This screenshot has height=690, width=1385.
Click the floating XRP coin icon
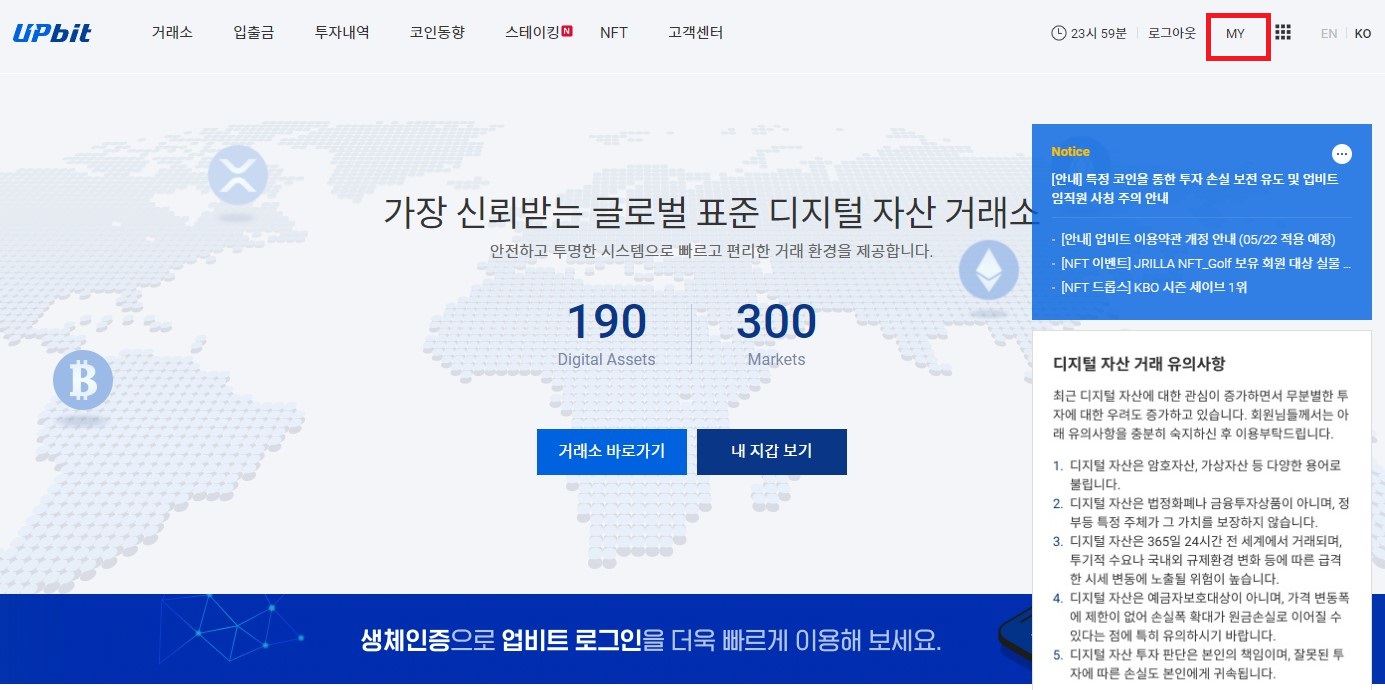(238, 175)
